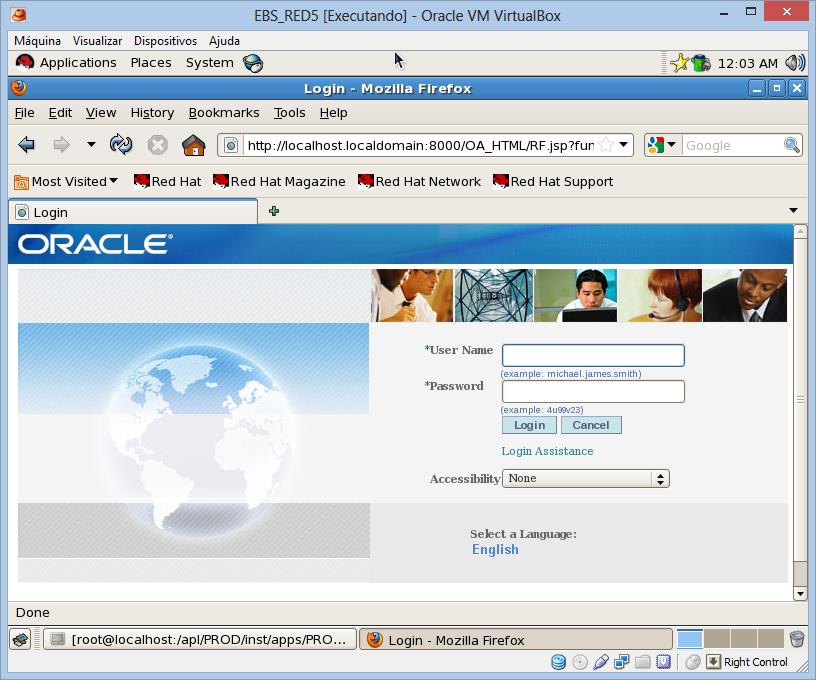Open the Login Assistance link
816x680 pixels.
point(547,451)
